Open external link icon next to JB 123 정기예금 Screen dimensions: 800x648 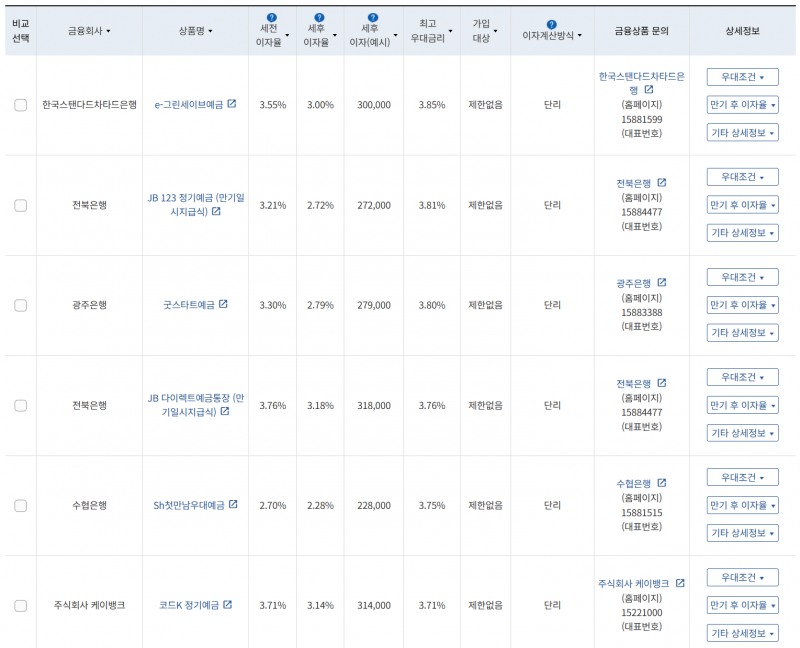tap(216, 211)
